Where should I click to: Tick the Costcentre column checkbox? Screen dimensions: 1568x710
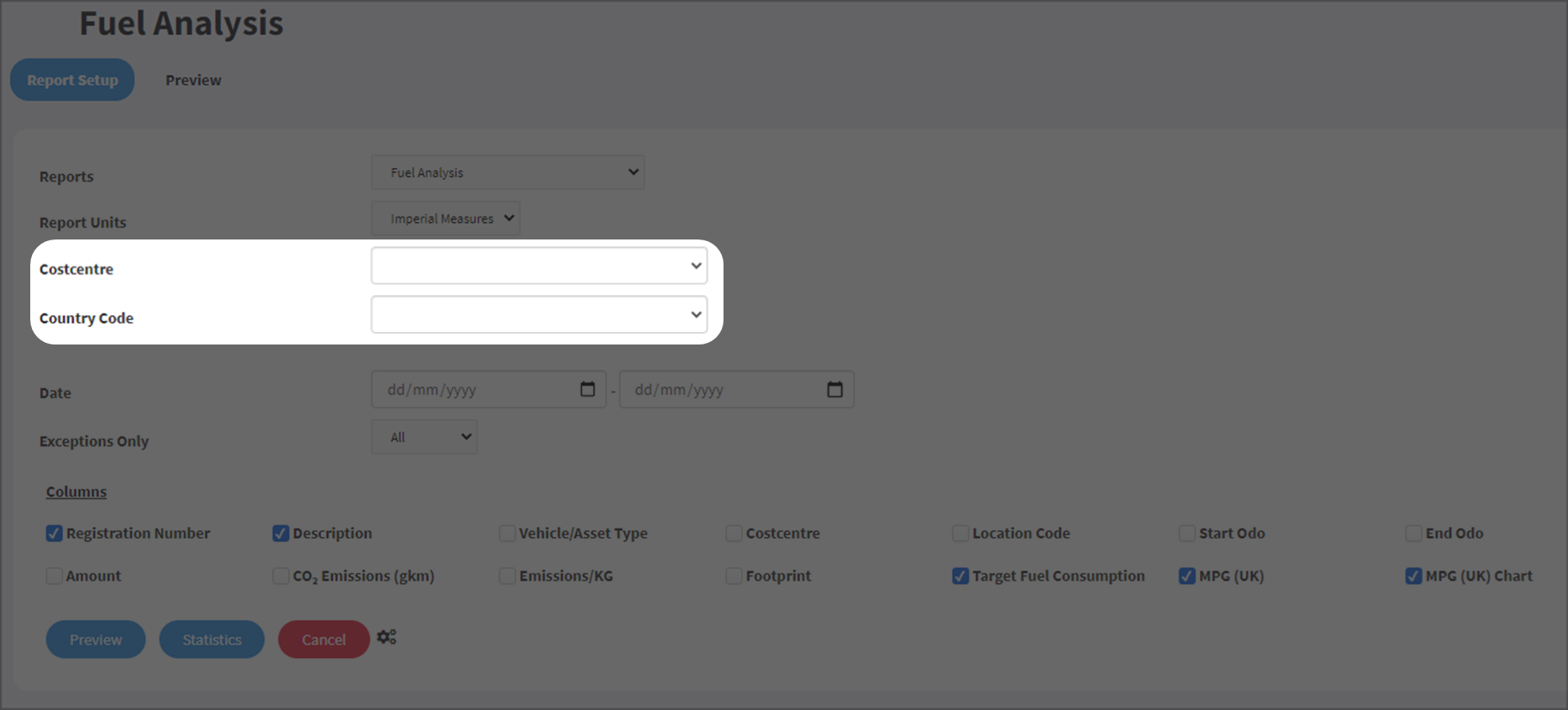(734, 534)
